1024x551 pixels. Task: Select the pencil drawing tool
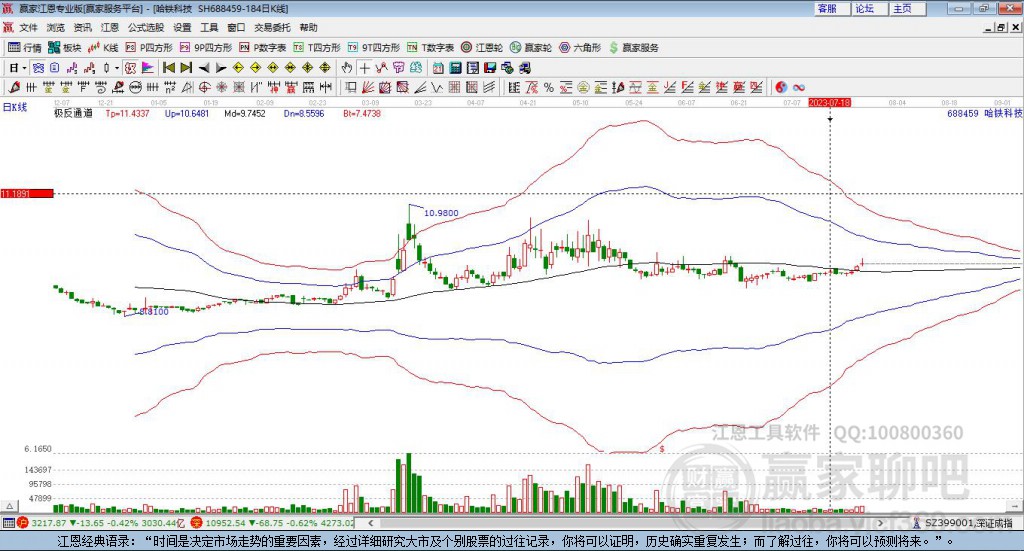coord(14,87)
